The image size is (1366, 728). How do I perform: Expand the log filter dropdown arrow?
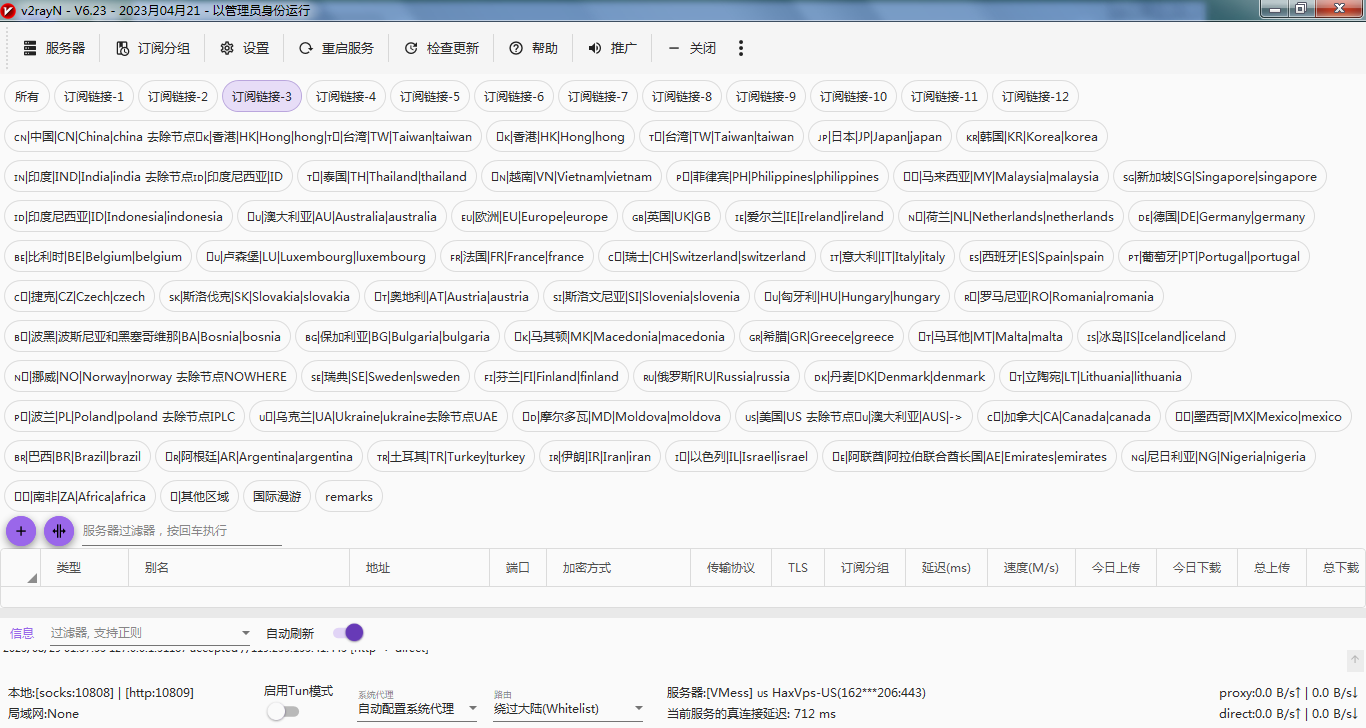pos(246,633)
